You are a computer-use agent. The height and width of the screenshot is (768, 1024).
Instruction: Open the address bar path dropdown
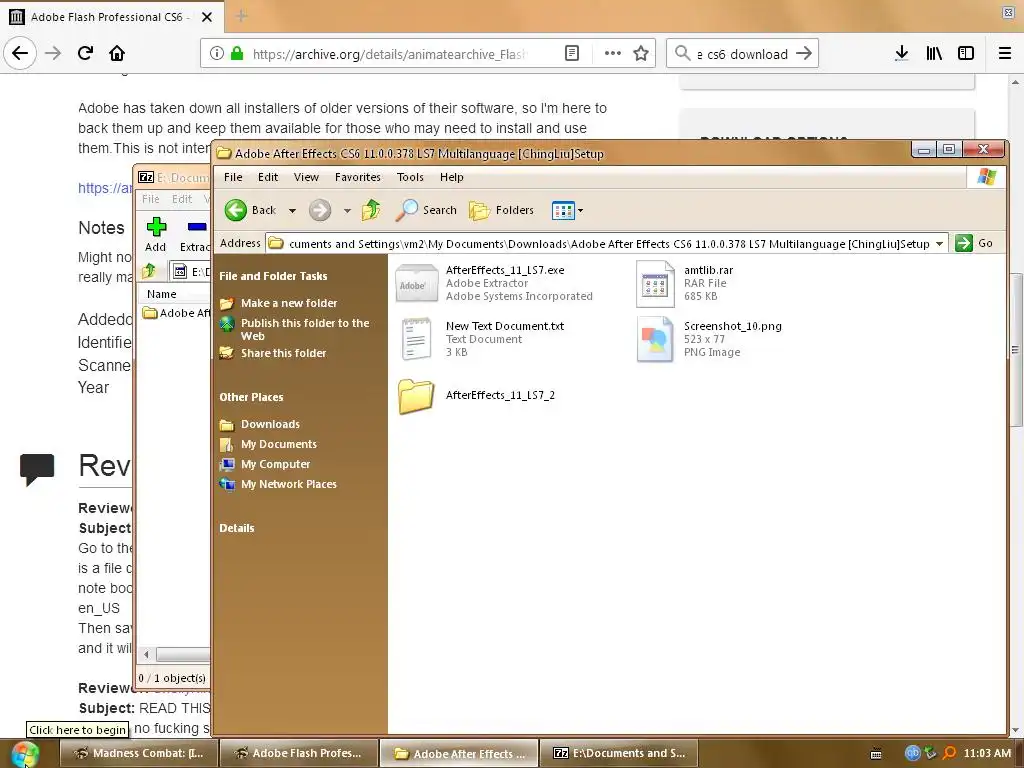[x=939, y=244]
